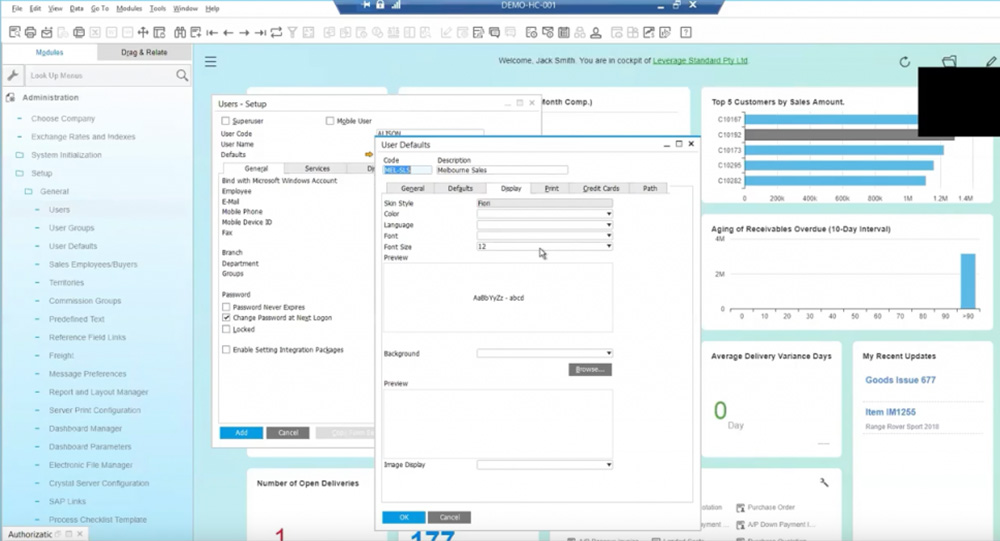Viewport: 1000px width, 541px height.
Task: Open the cockpit hamburger menu
Action: coord(210,61)
